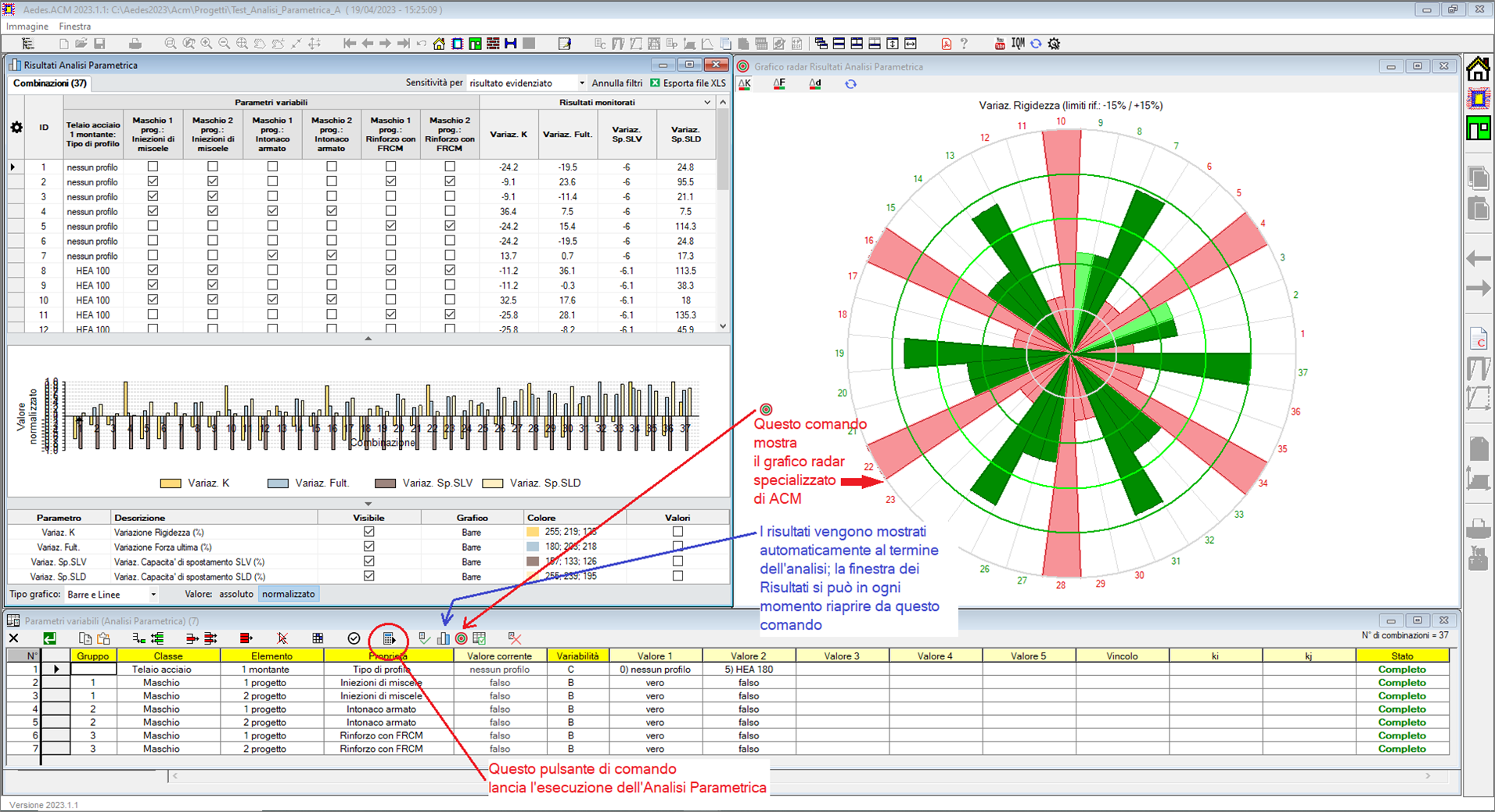The height and width of the screenshot is (812, 1495).
Task: Show ΔF variation on the radar chart
Action: 779,84
